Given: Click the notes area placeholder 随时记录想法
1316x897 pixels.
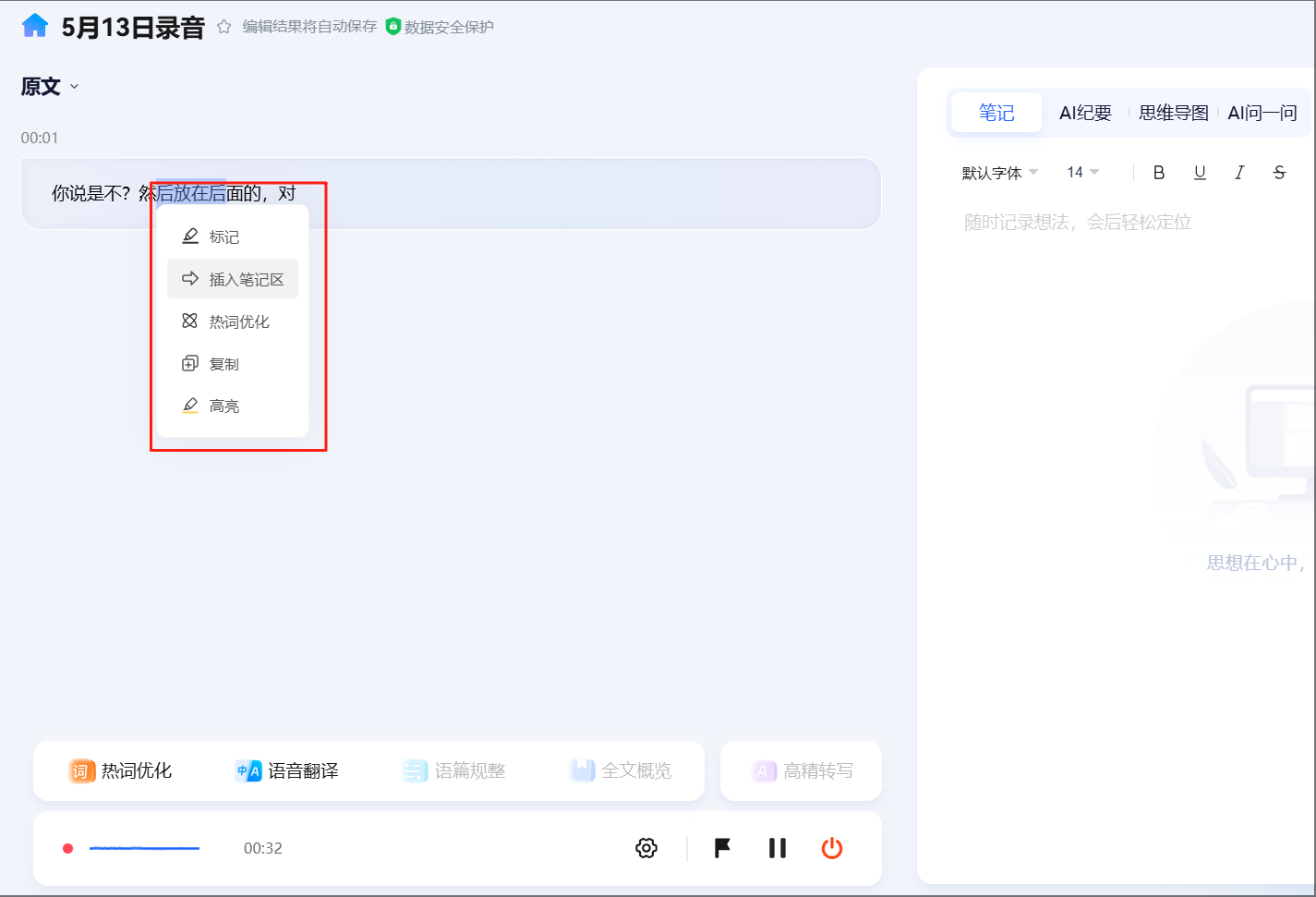Looking at the screenshot, I should (1078, 222).
